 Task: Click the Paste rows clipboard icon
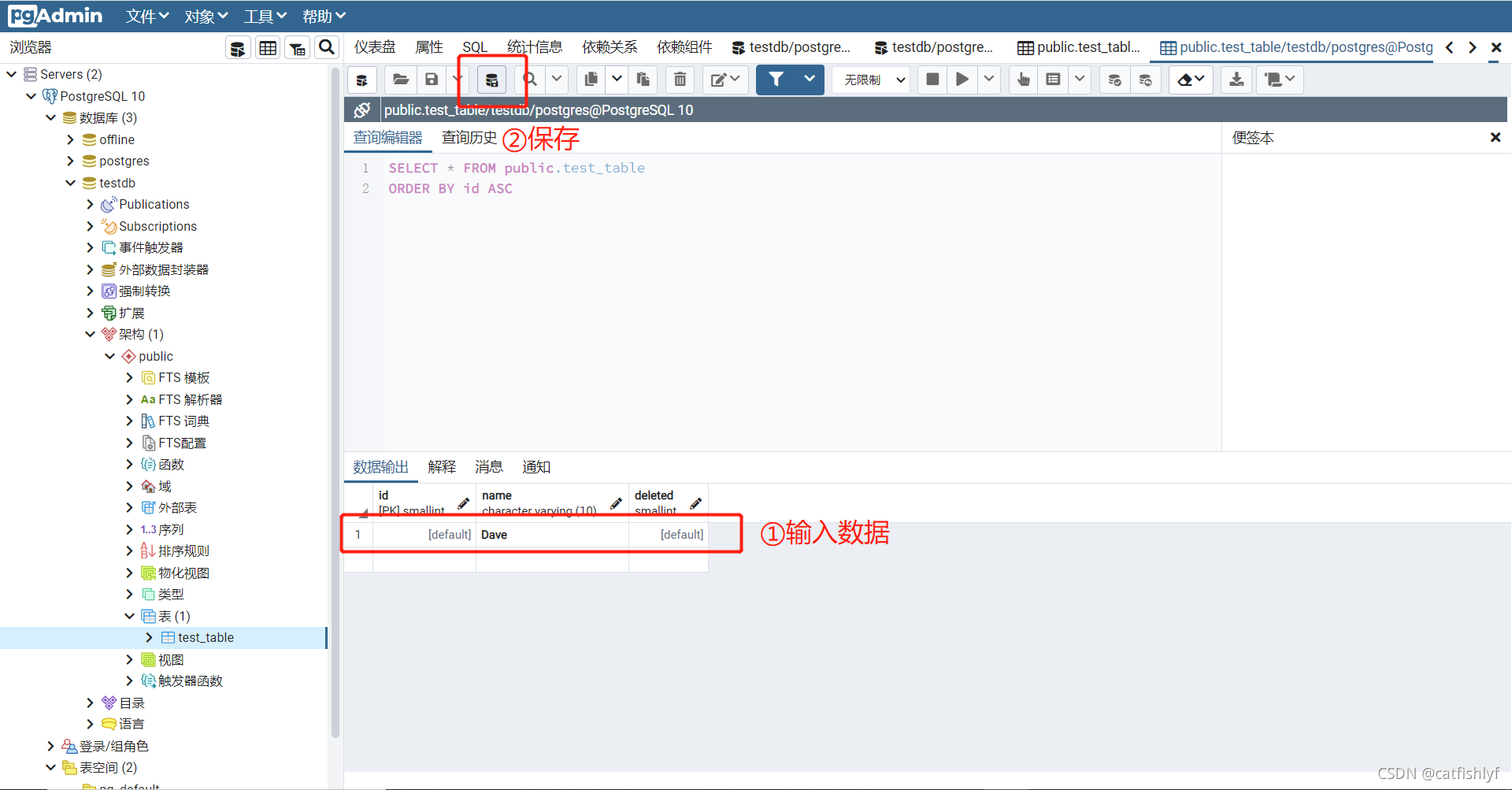pyautogui.click(x=643, y=80)
